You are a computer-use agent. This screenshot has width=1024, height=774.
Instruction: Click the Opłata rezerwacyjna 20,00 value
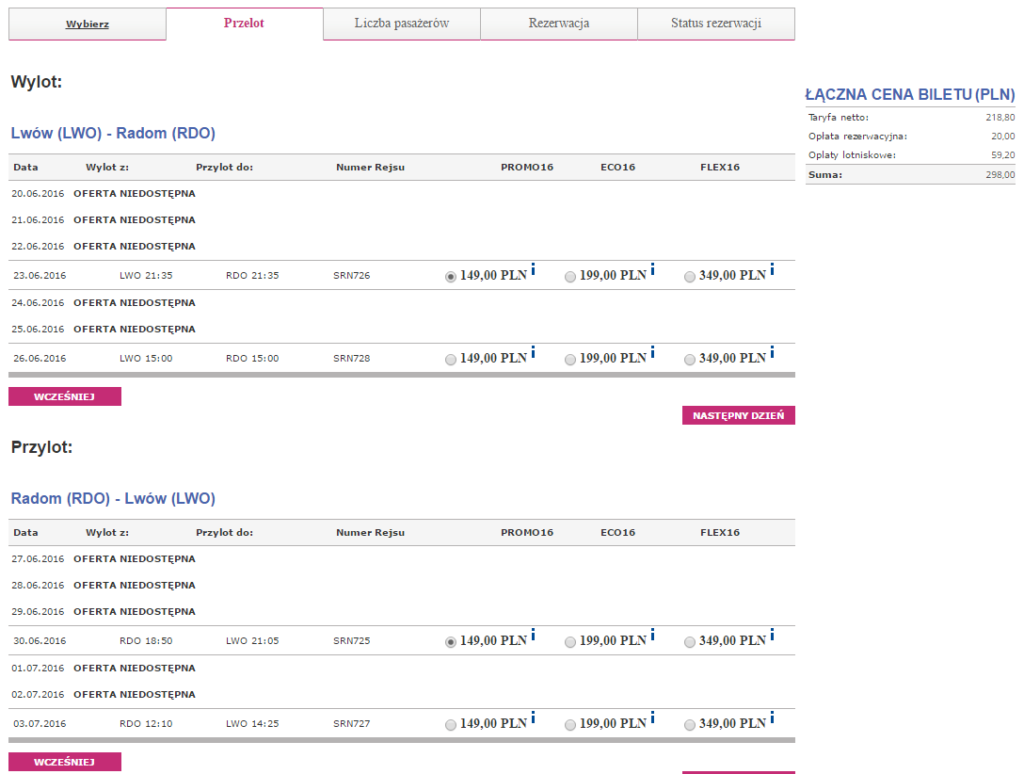tap(1003, 137)
